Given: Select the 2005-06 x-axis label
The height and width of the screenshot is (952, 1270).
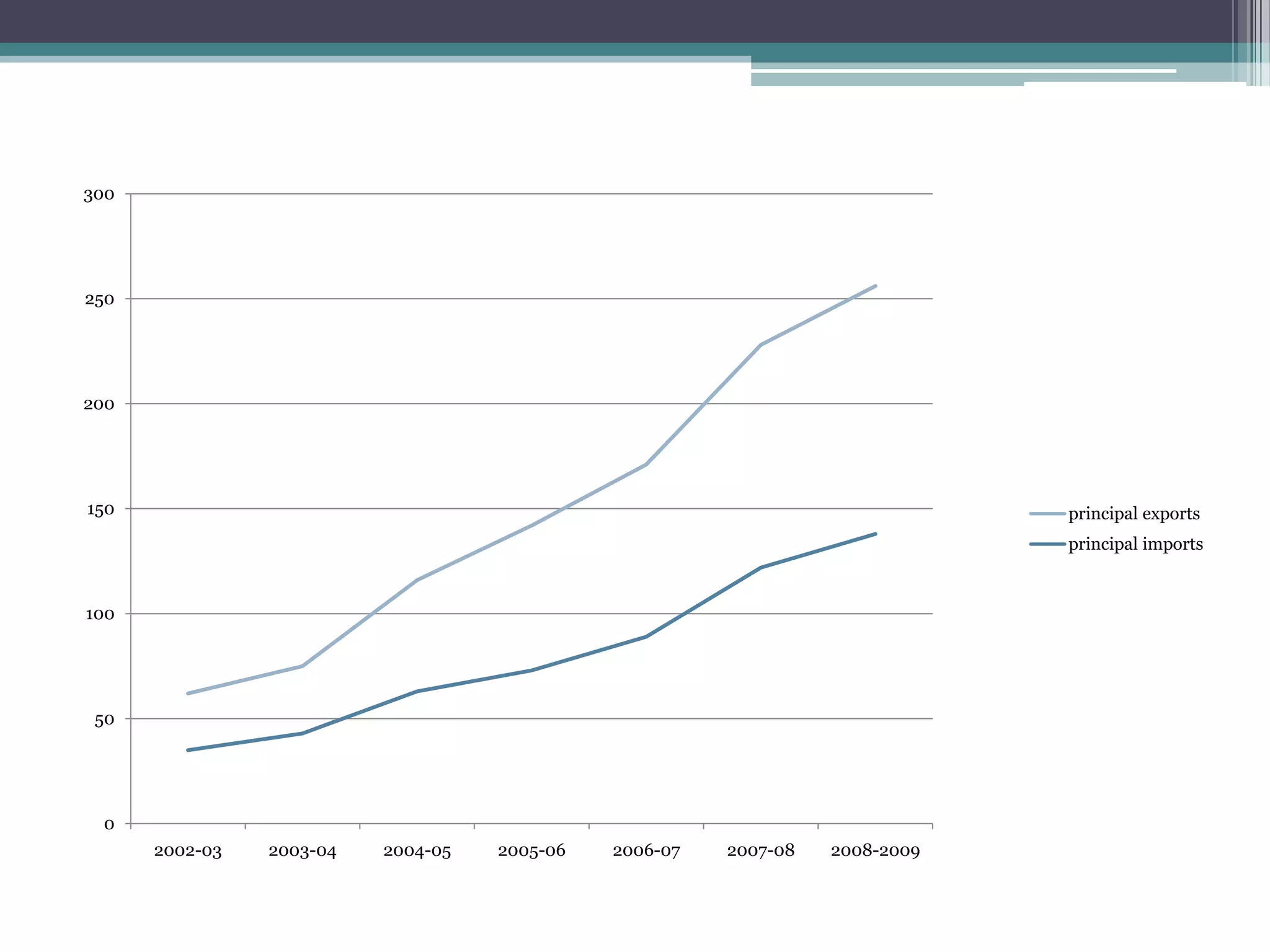Looking at the screenshot, I should coord(531,851).
